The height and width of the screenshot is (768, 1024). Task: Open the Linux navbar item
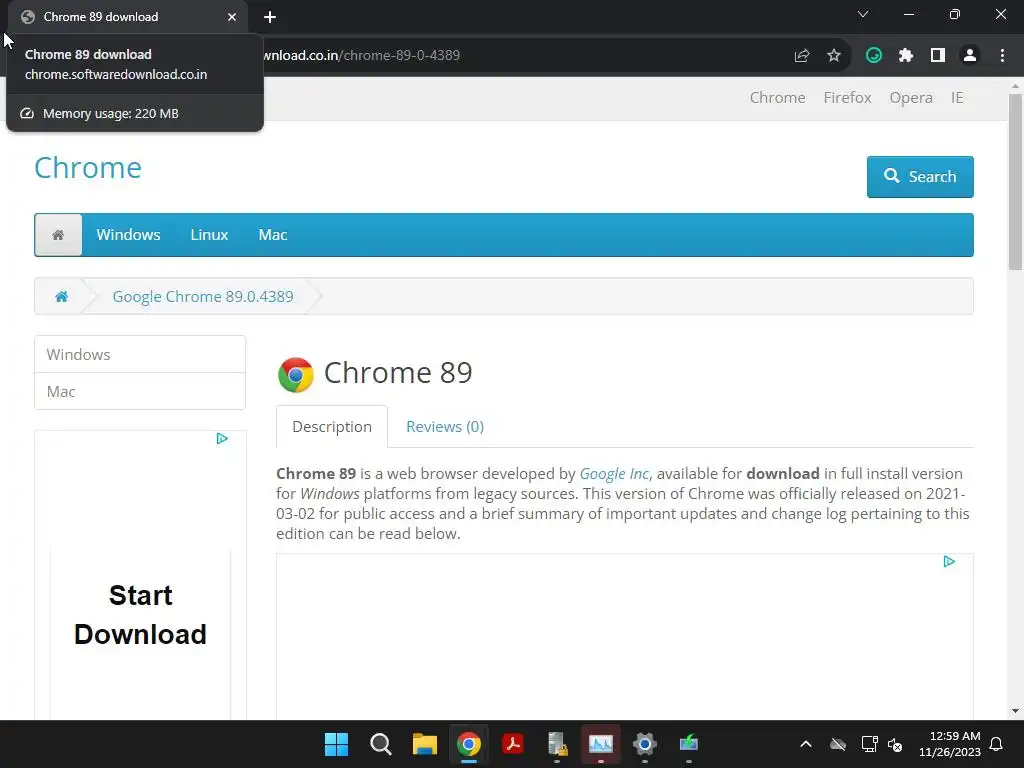[209, 234]
